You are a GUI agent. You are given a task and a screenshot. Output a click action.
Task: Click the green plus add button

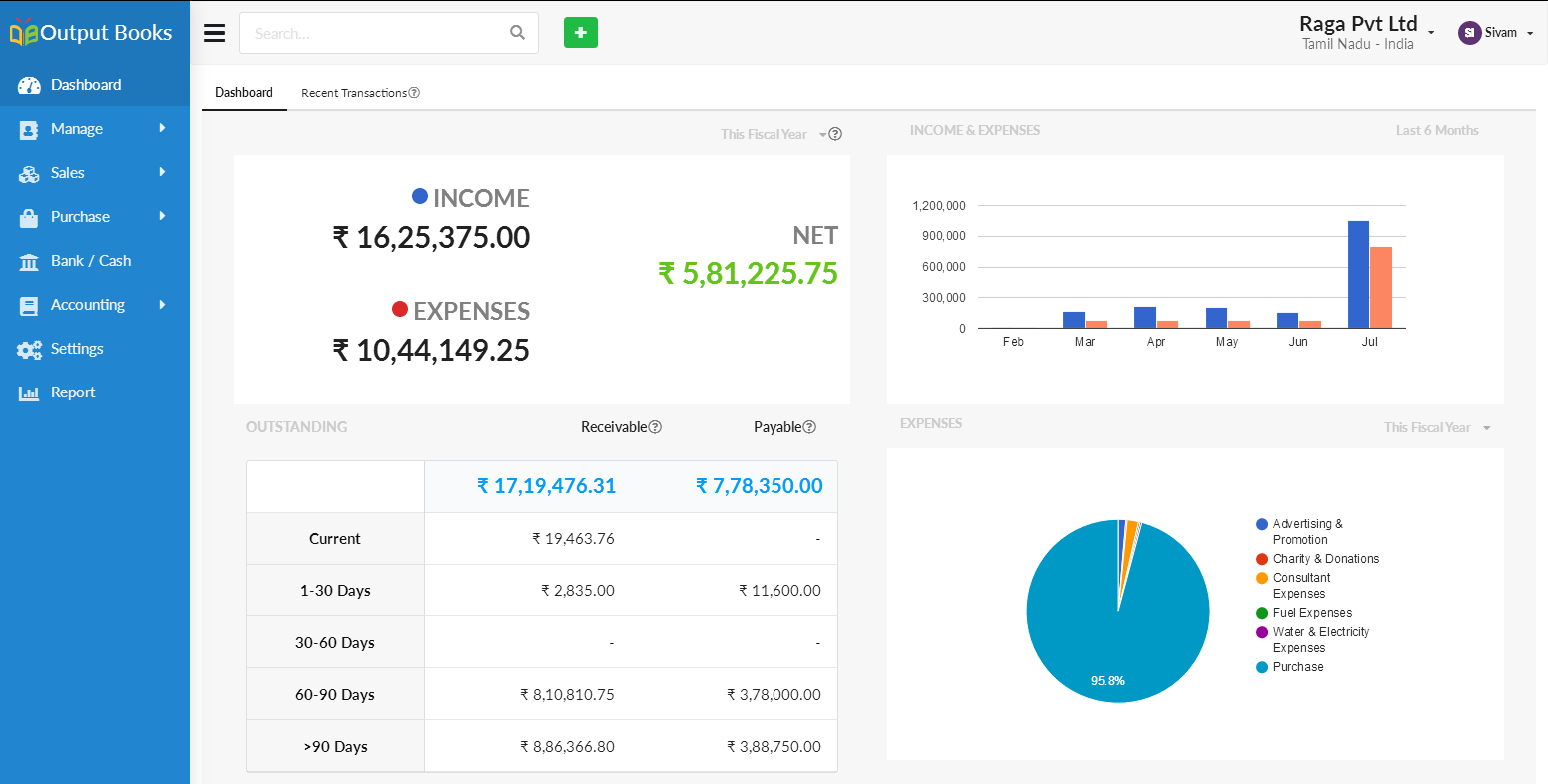pos(581,32)
